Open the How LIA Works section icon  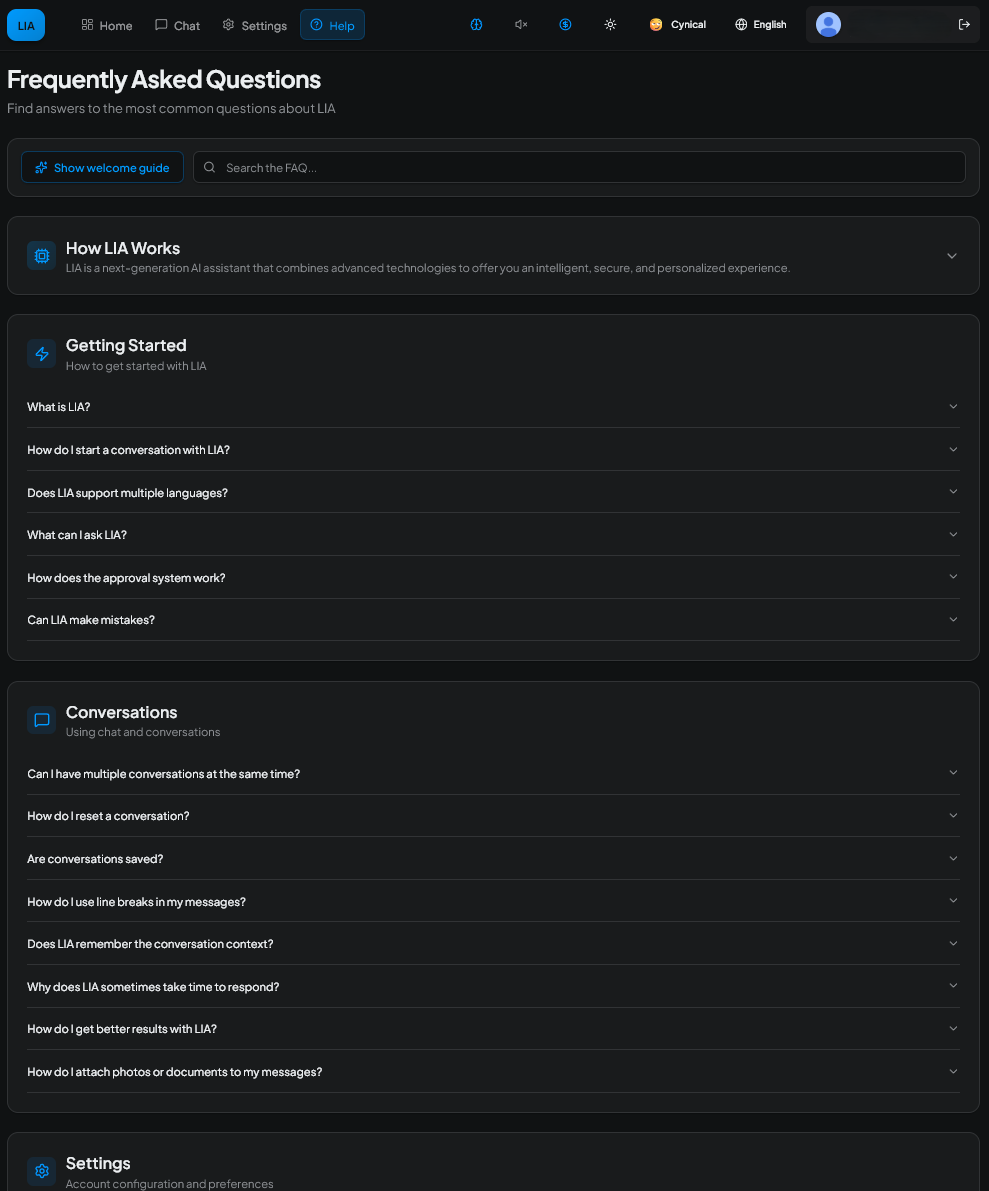[41, 255]
